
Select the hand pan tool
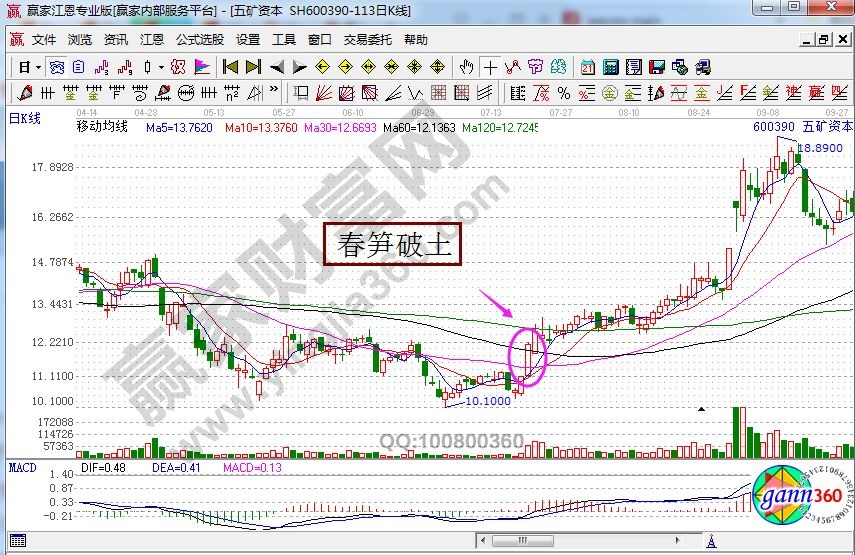pyautogui.click(x=466, y=68)
